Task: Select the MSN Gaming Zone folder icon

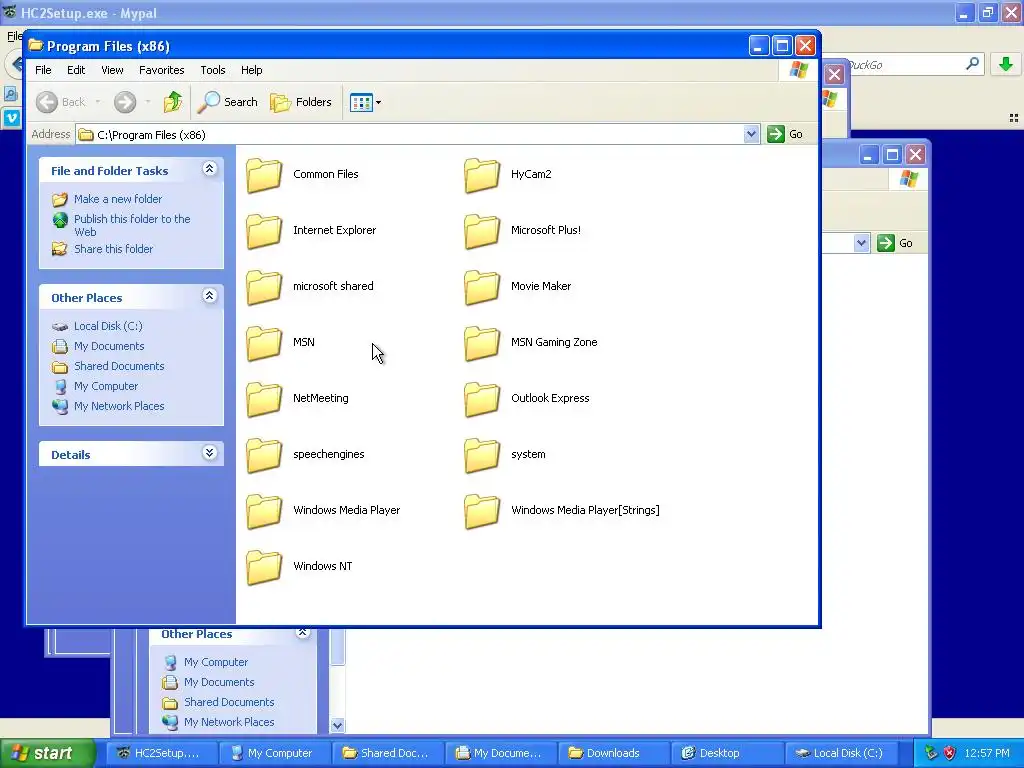Action: (x=482, y=344)
